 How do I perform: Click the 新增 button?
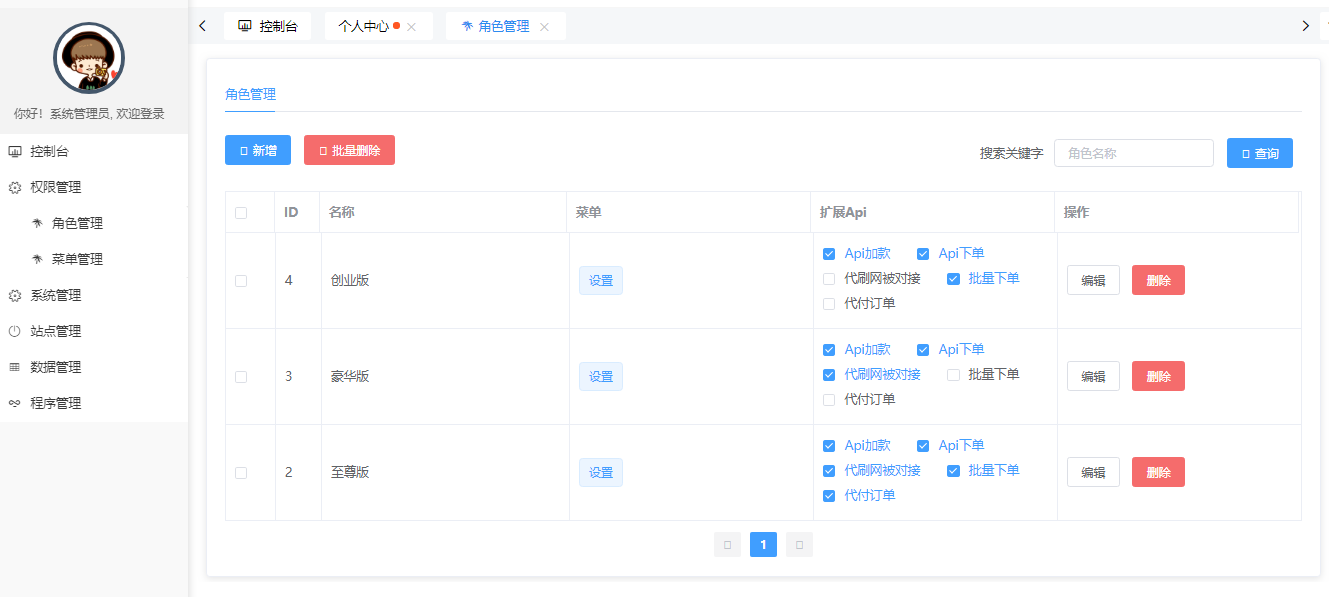point(257,150)
